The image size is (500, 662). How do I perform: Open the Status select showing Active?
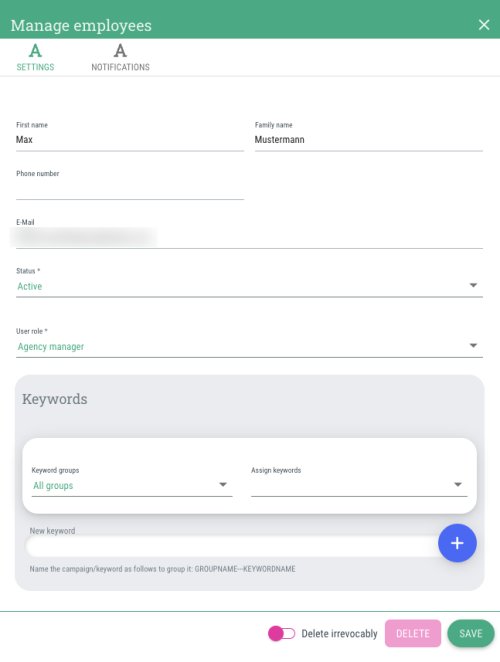(249, 286)
